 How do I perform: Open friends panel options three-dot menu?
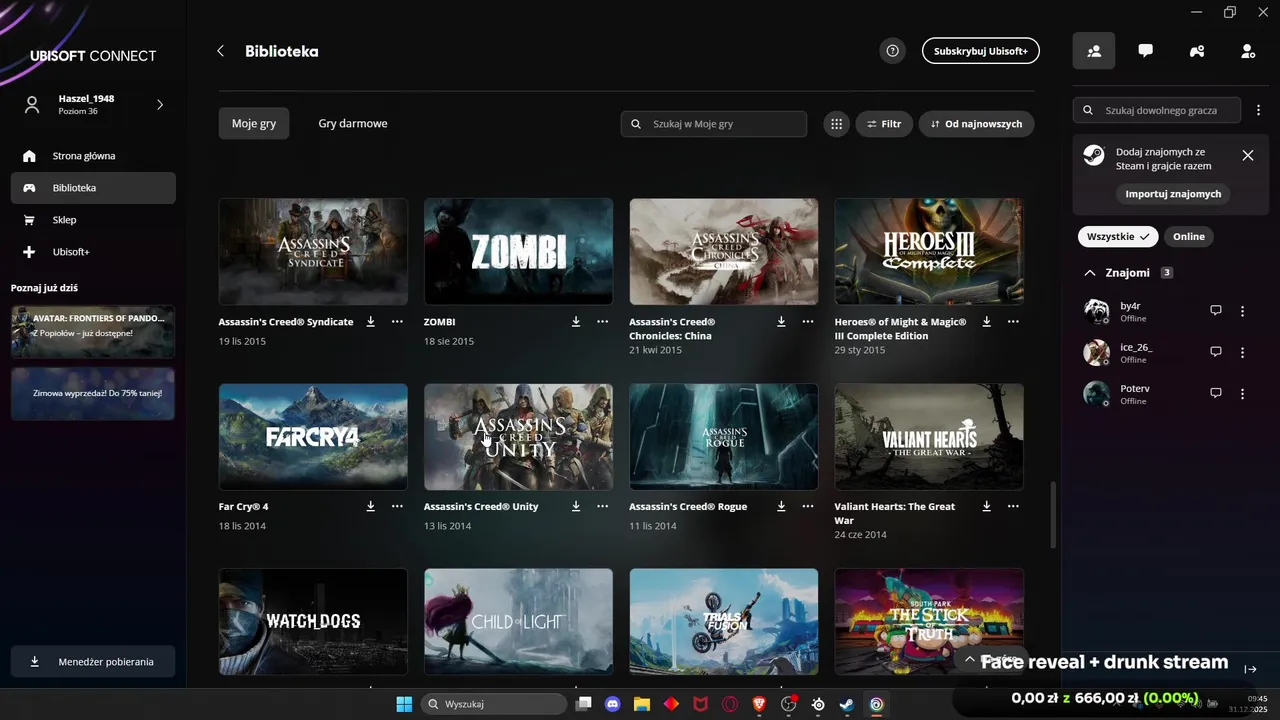1259,110
